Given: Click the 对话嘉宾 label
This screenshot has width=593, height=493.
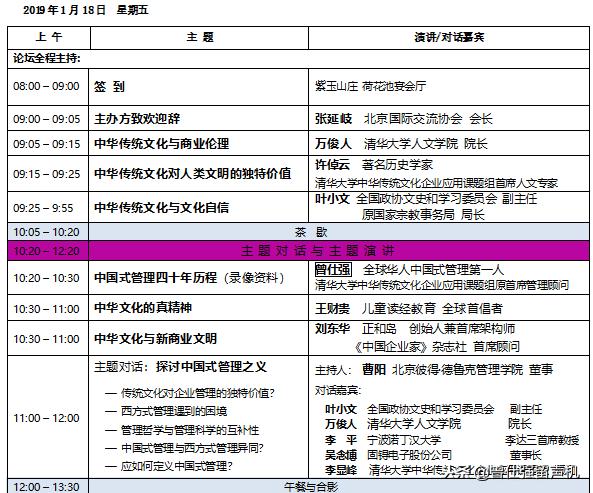Looking at the screenshot, I should 338,390.
